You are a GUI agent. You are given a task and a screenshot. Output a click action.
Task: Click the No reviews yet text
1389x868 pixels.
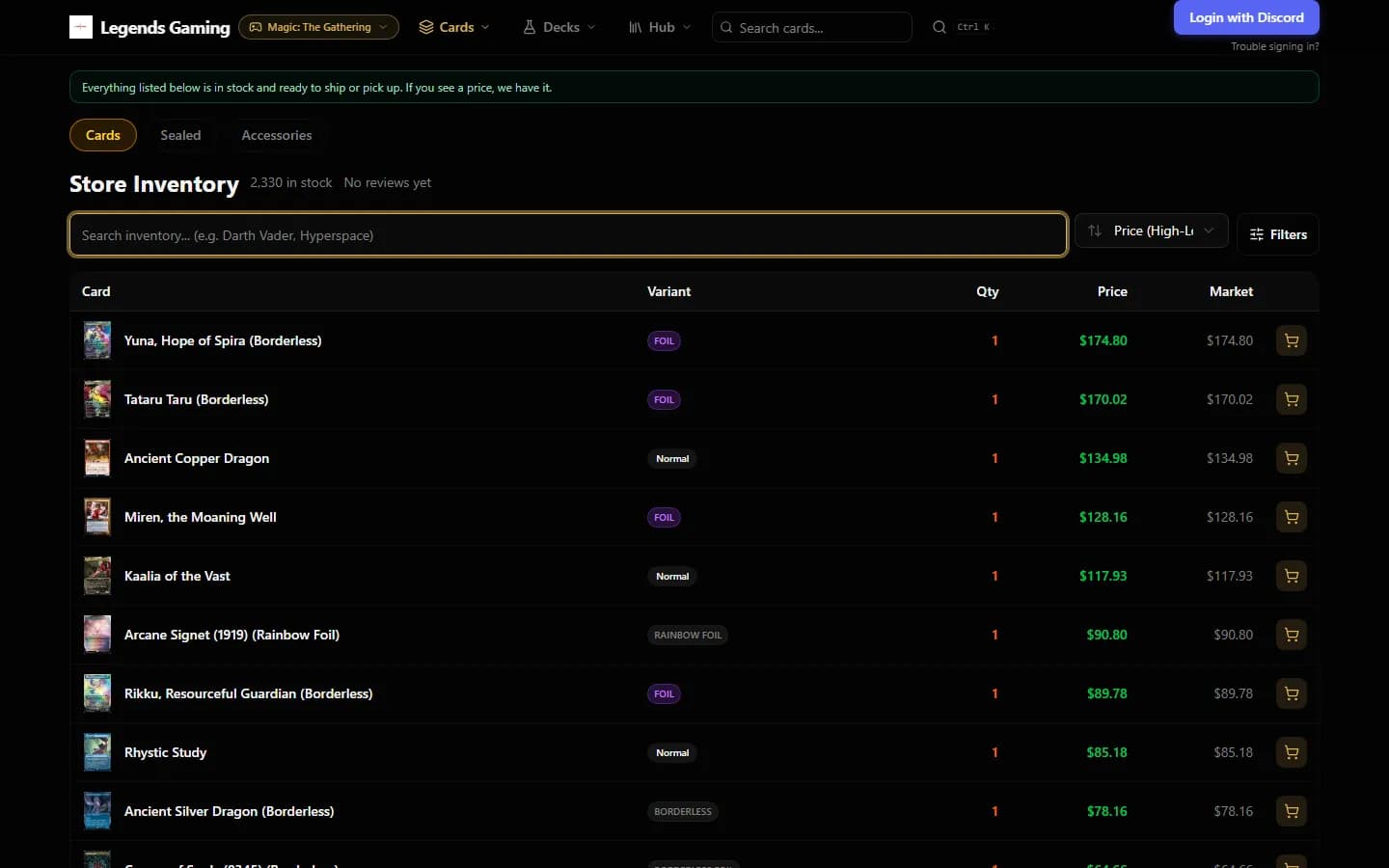pos(388,182)
